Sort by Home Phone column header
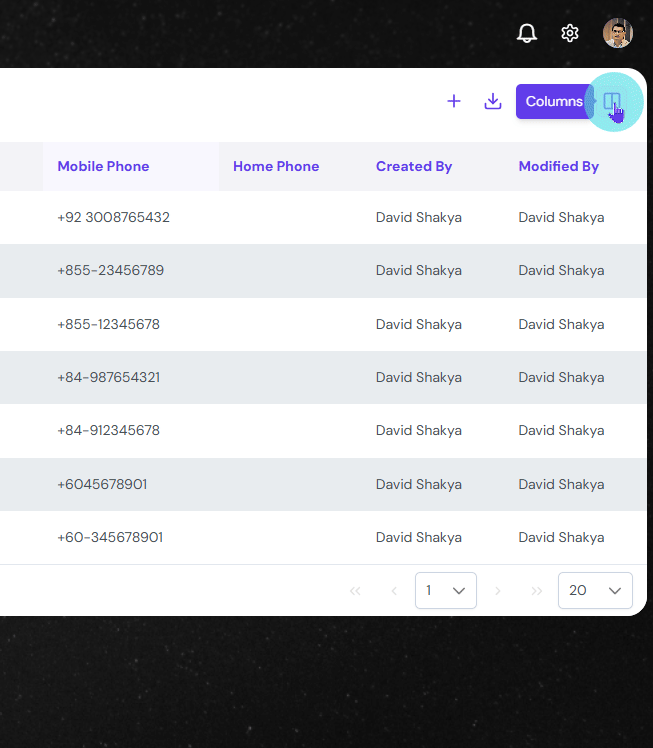 (276, 166)
